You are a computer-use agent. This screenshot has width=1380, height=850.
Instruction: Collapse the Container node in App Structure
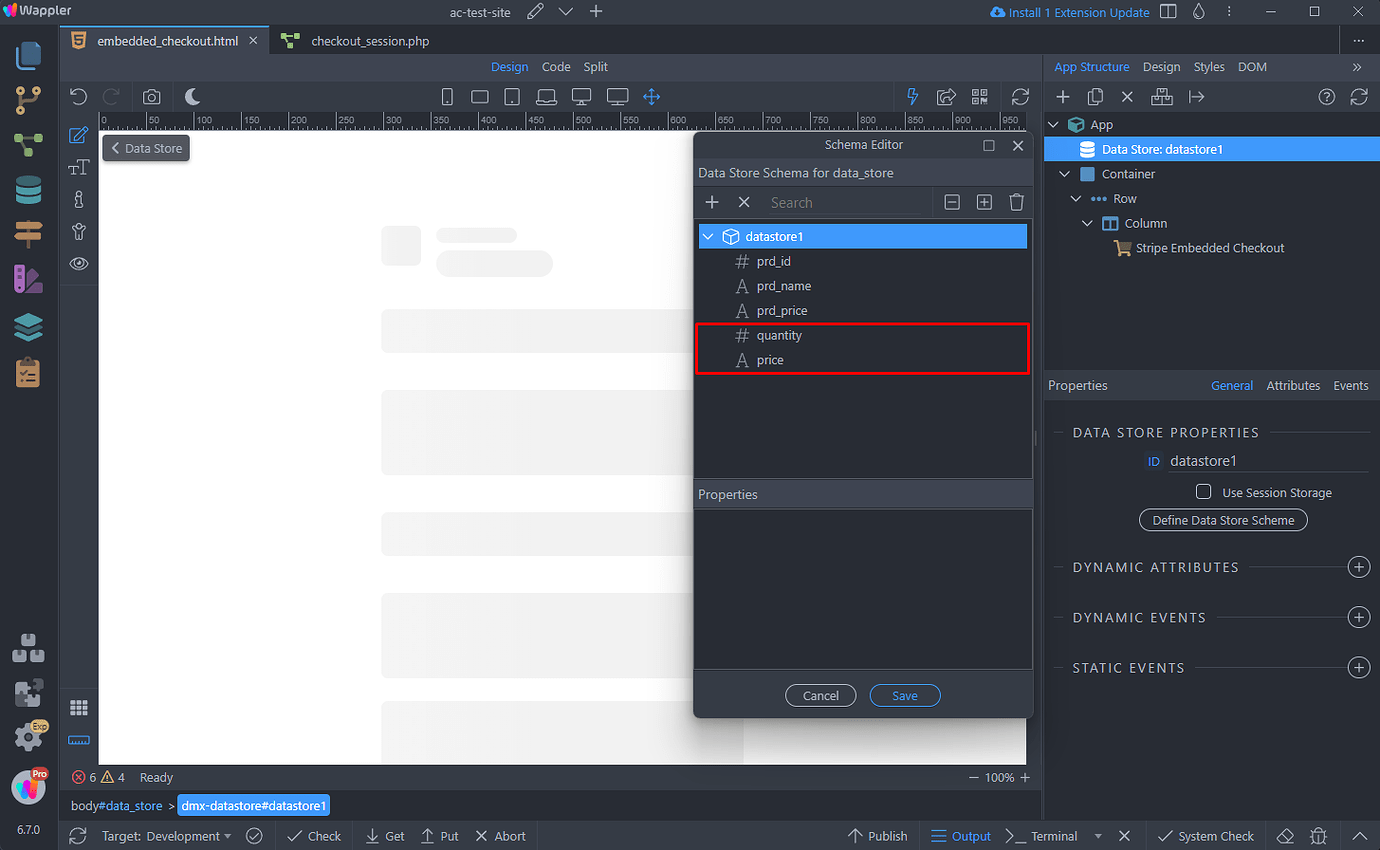pyautogui.click(x=1064, y=173)
